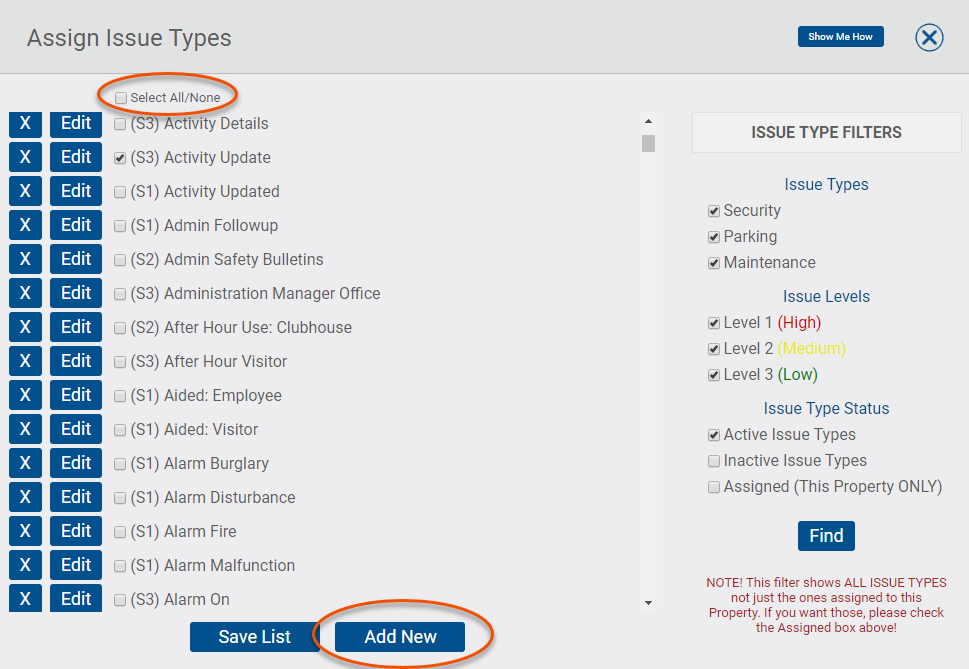Remove (S1) Alarm Fire using the X icon
This screenshot has height=669, width=969.
(24, 530)
